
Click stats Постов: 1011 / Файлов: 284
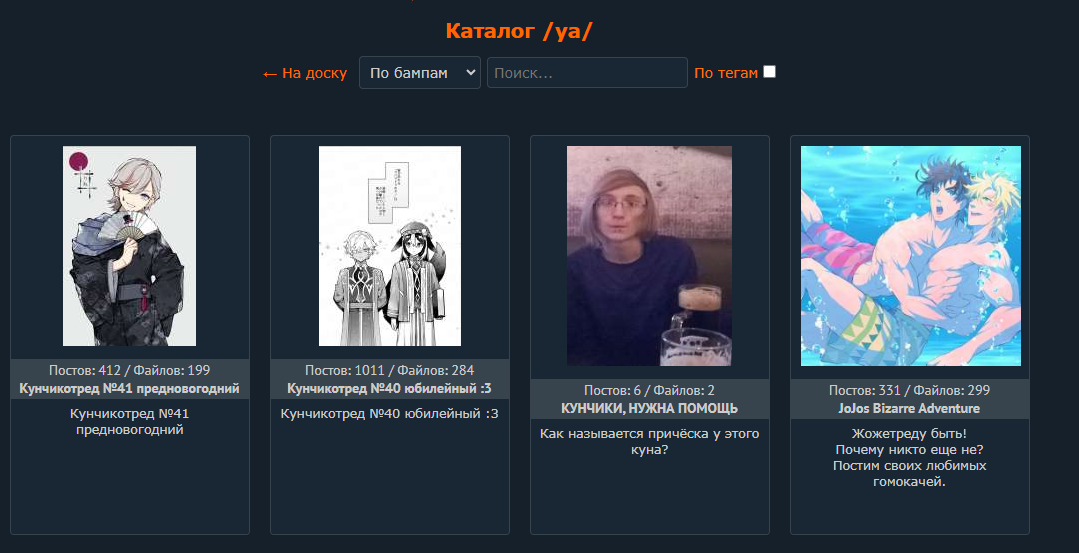click(389, 370)
